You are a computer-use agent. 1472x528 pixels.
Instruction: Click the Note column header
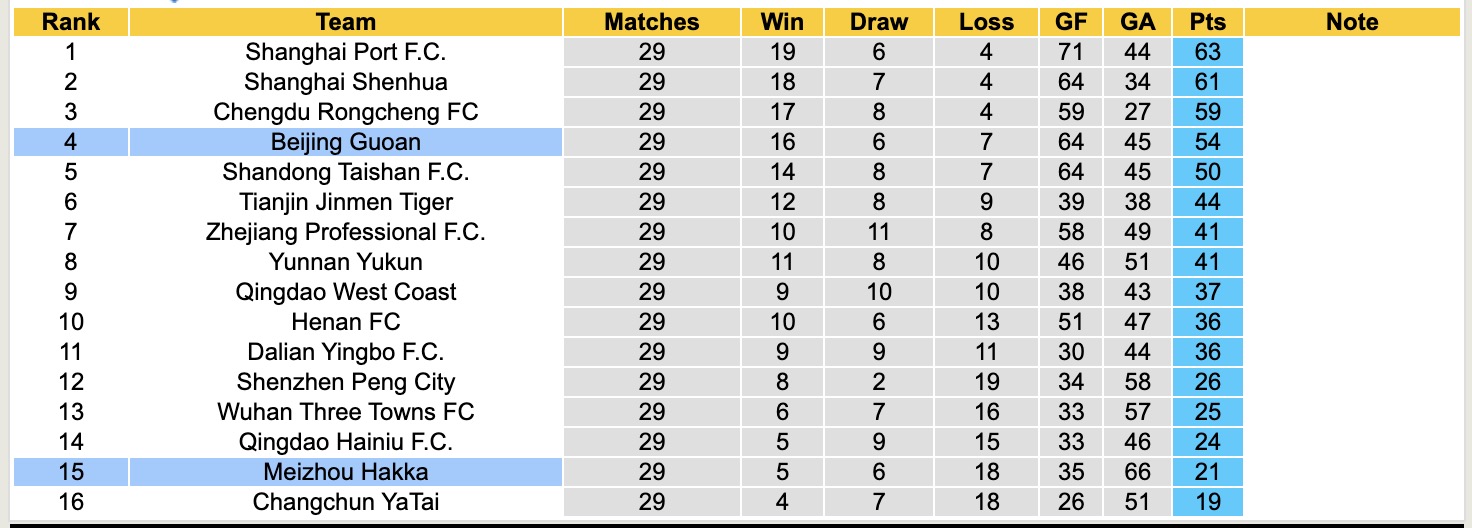click(1352, 22)
